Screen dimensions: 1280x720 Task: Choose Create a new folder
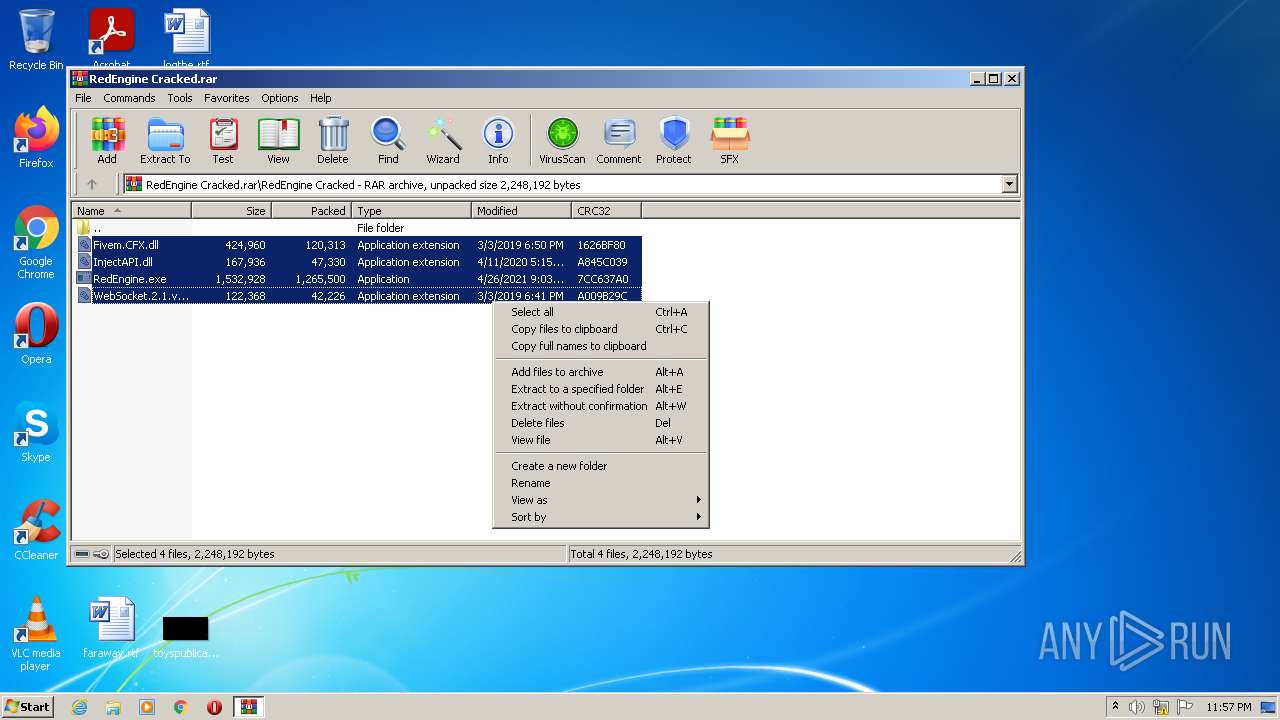click(x=601, y=466)
